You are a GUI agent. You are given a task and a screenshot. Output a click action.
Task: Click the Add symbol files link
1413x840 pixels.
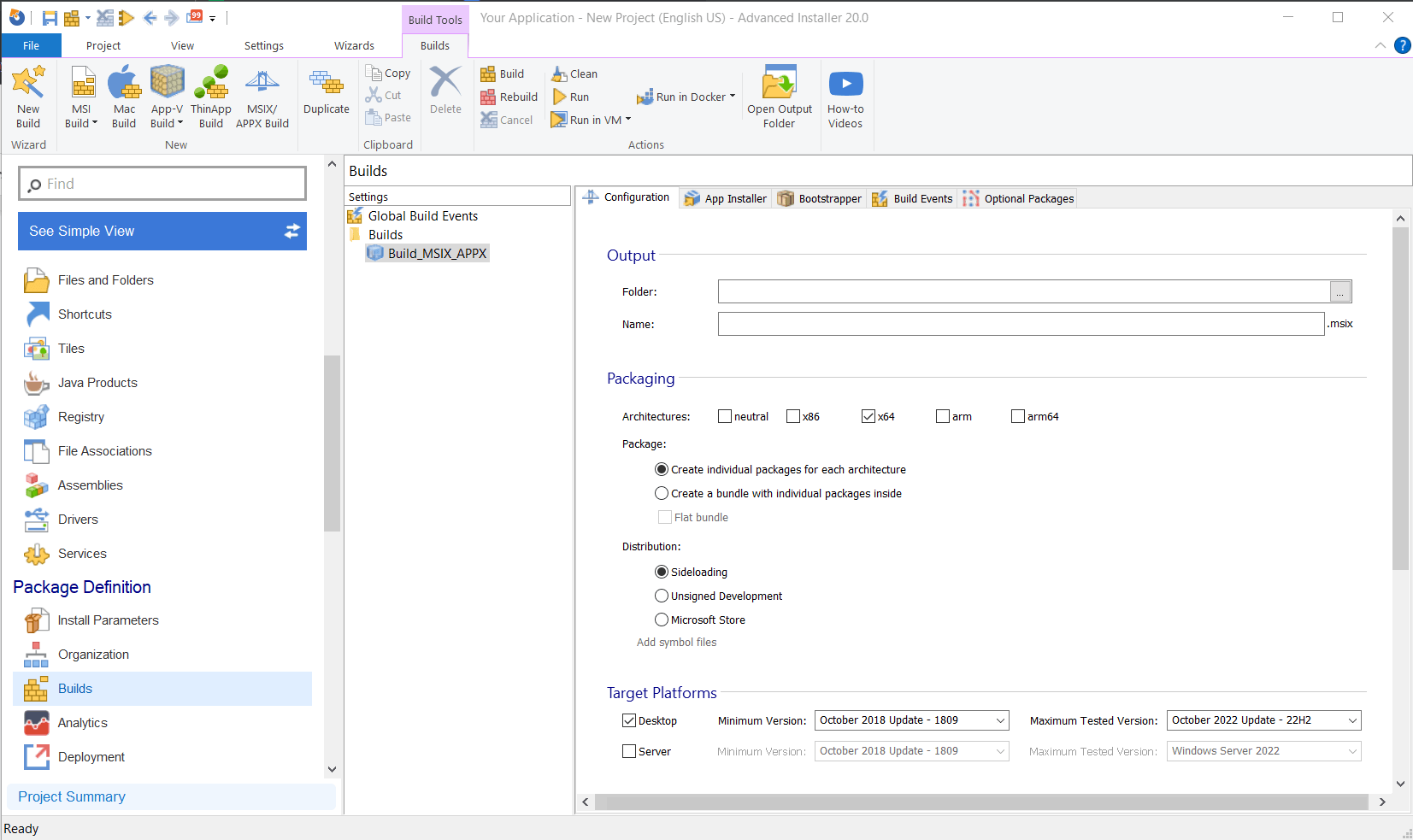676,642
